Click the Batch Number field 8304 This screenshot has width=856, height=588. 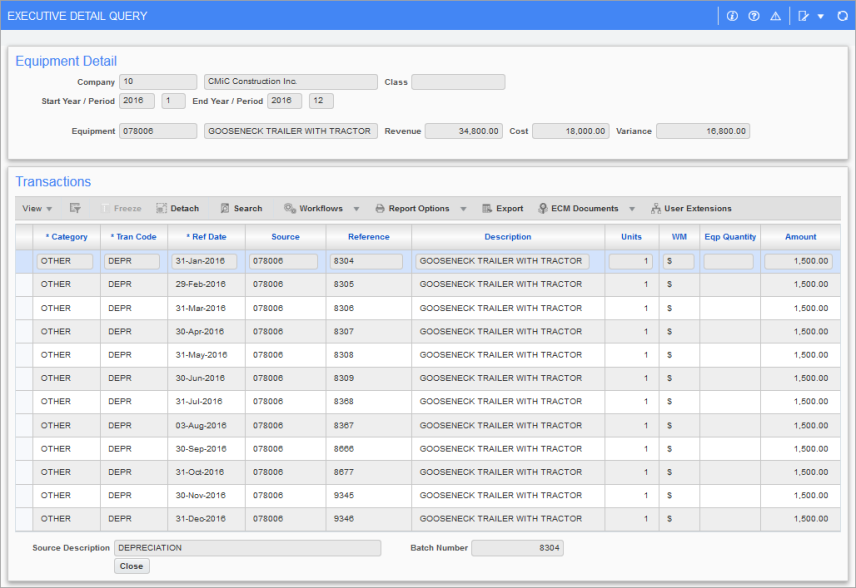pos(517,548)
